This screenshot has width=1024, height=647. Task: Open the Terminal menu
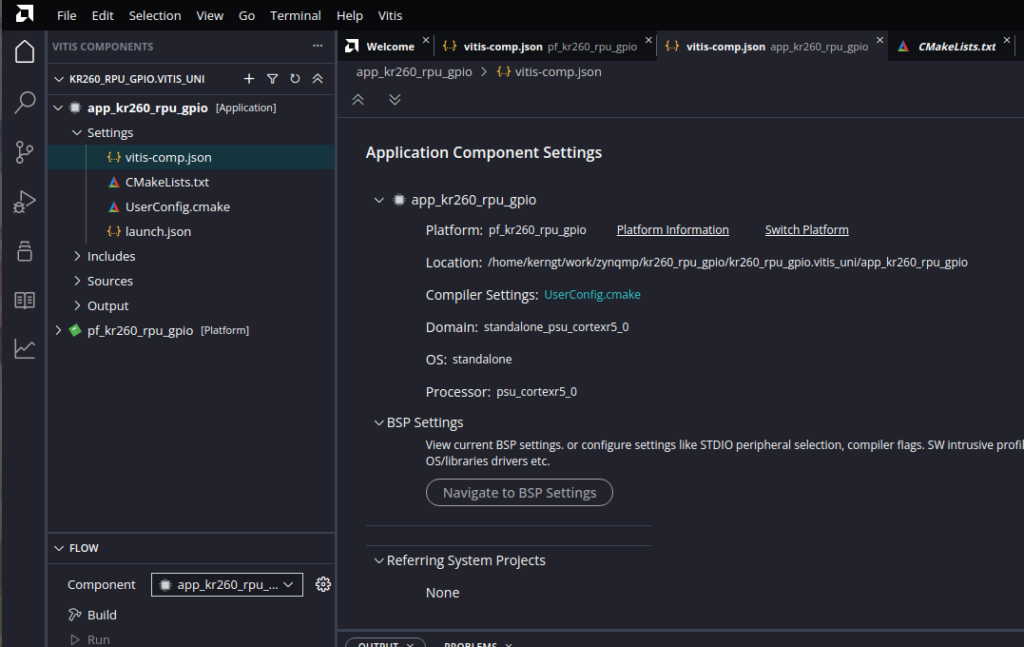296,15
